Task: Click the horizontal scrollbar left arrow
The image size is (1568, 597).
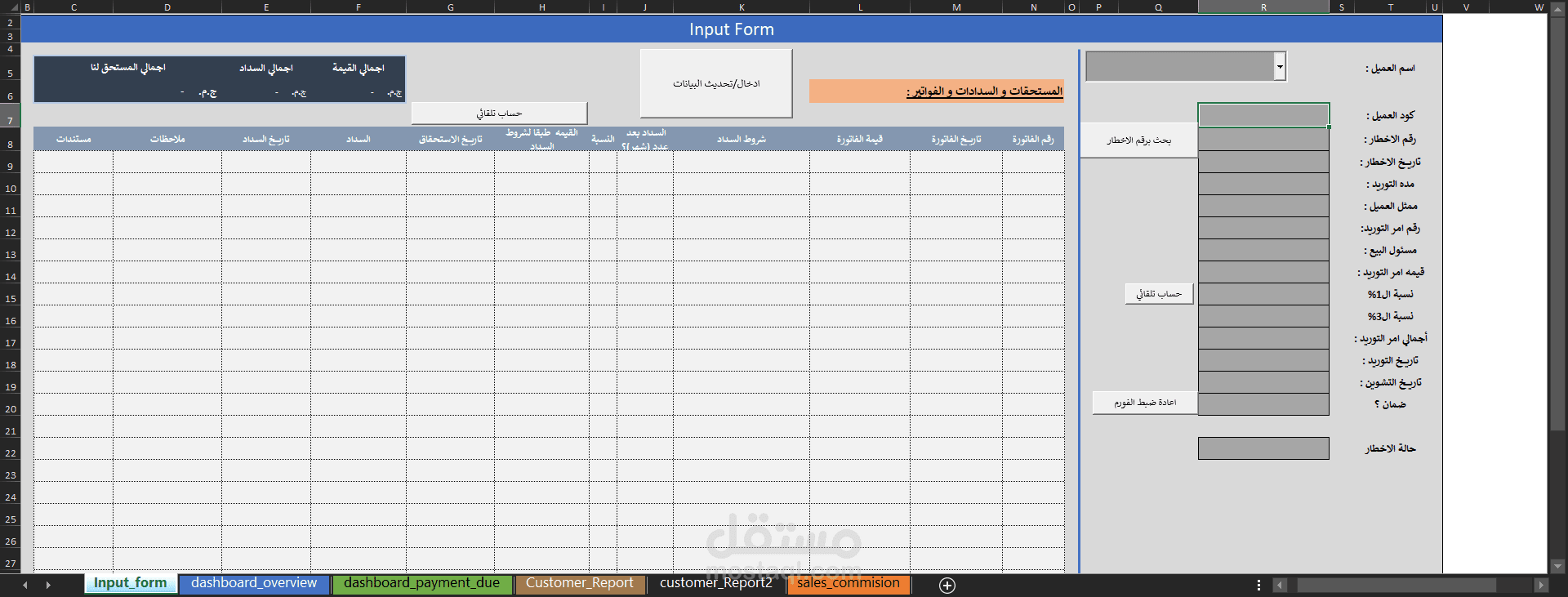Action: point(1280,585)
